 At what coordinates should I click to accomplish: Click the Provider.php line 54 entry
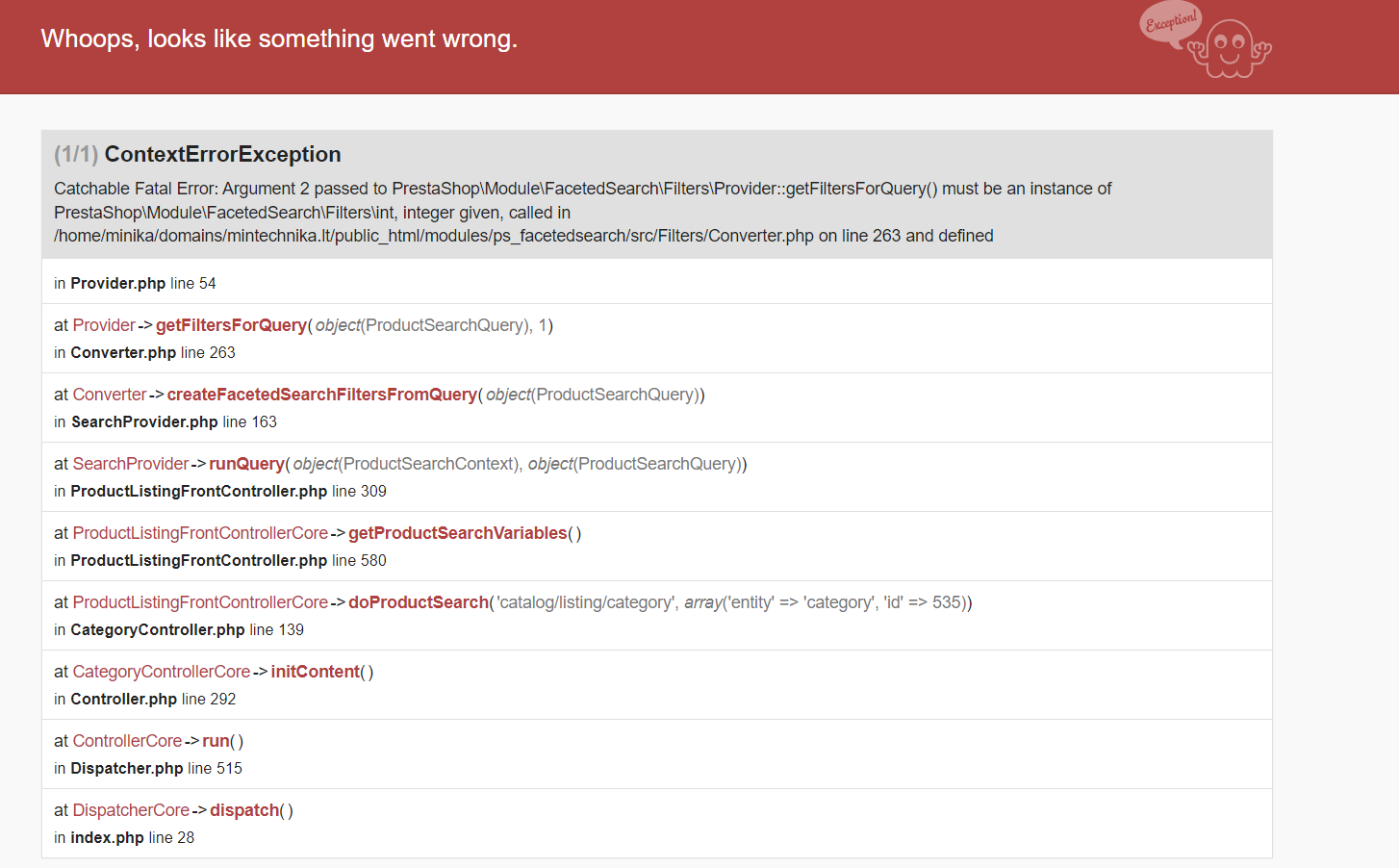click(135, 283)
